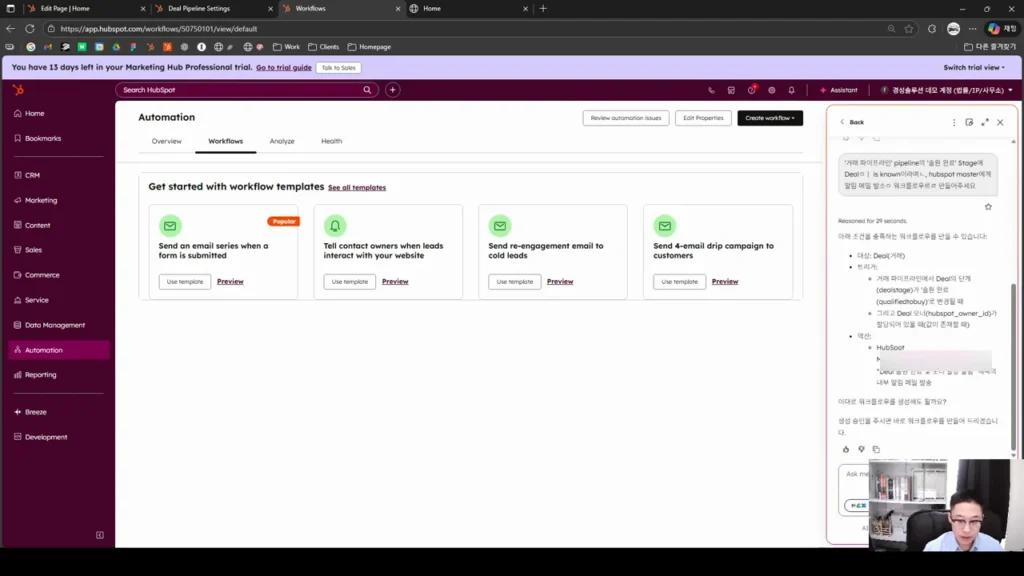
Task: Open the Homepage bookmarks folder
Action: point(369,47)
